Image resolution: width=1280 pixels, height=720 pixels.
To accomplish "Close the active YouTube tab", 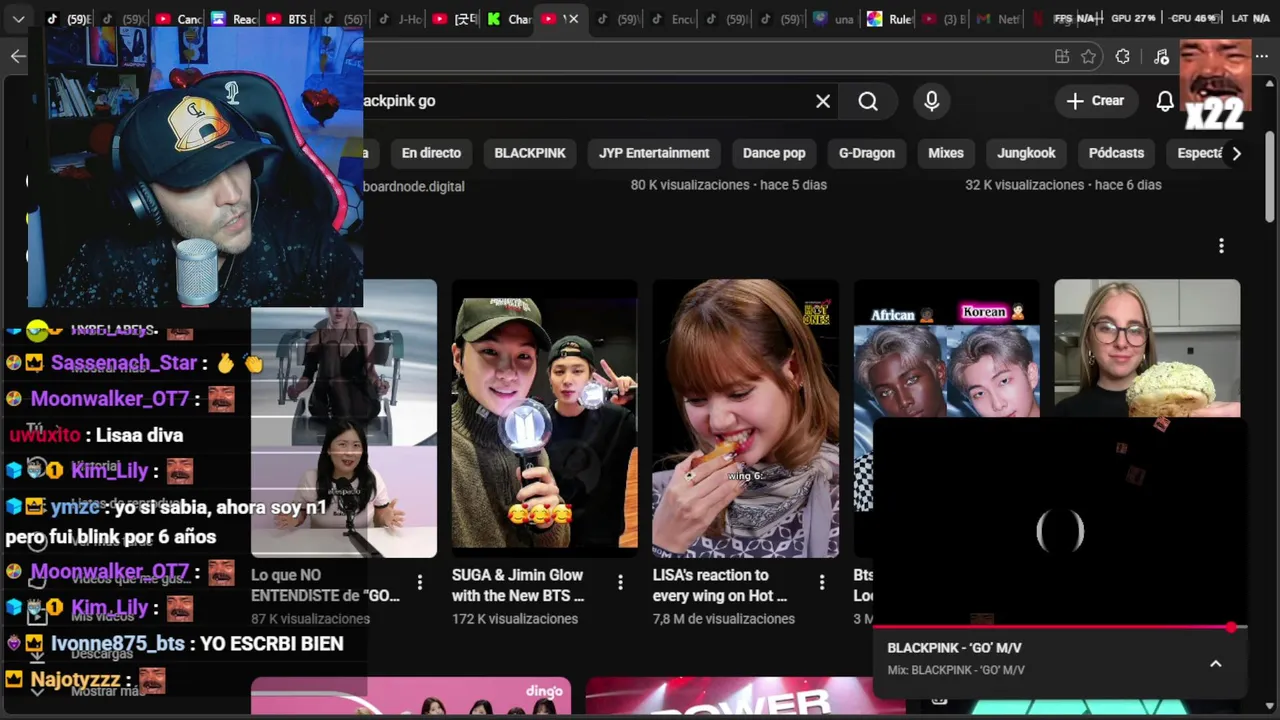I will tap(572, 18).
